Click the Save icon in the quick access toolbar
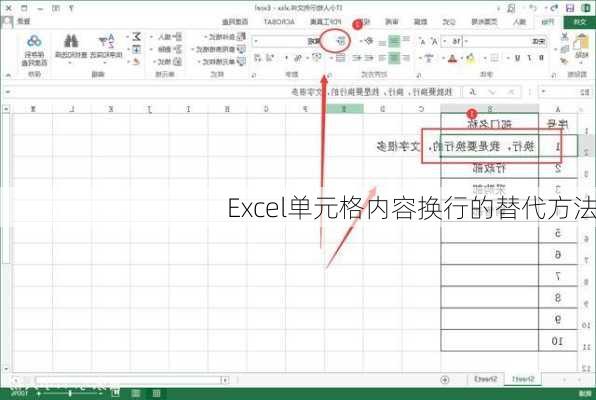The height and width of the screenshot is (400, 596). pyautogui.click(x=570, y=8)
